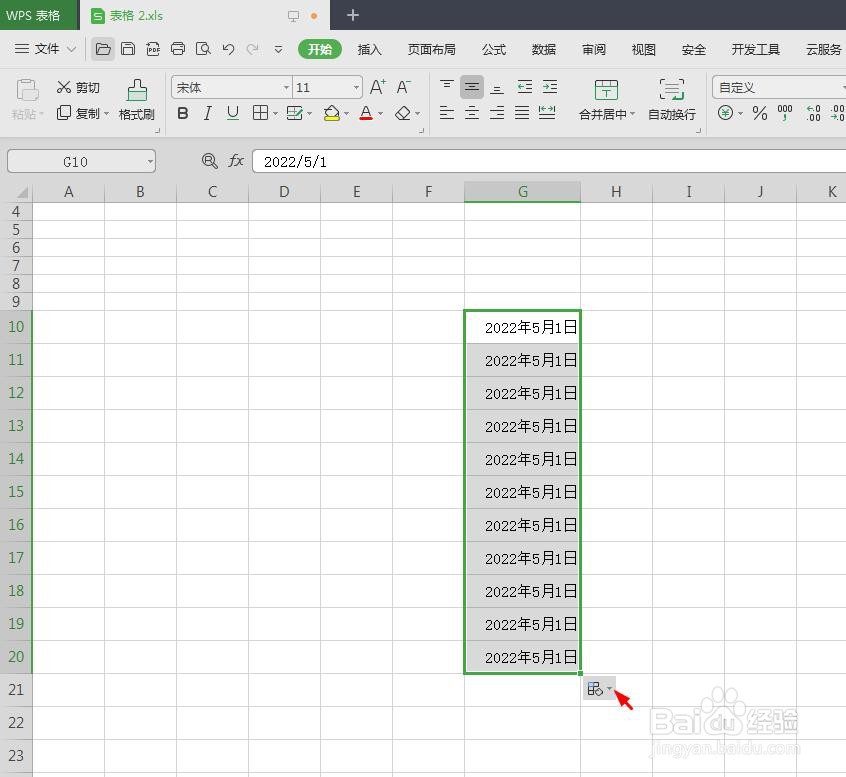Image resolution: width=846 pixels, height=777 pixels.
Task: Align text to top icon
Action: (447, 86)
